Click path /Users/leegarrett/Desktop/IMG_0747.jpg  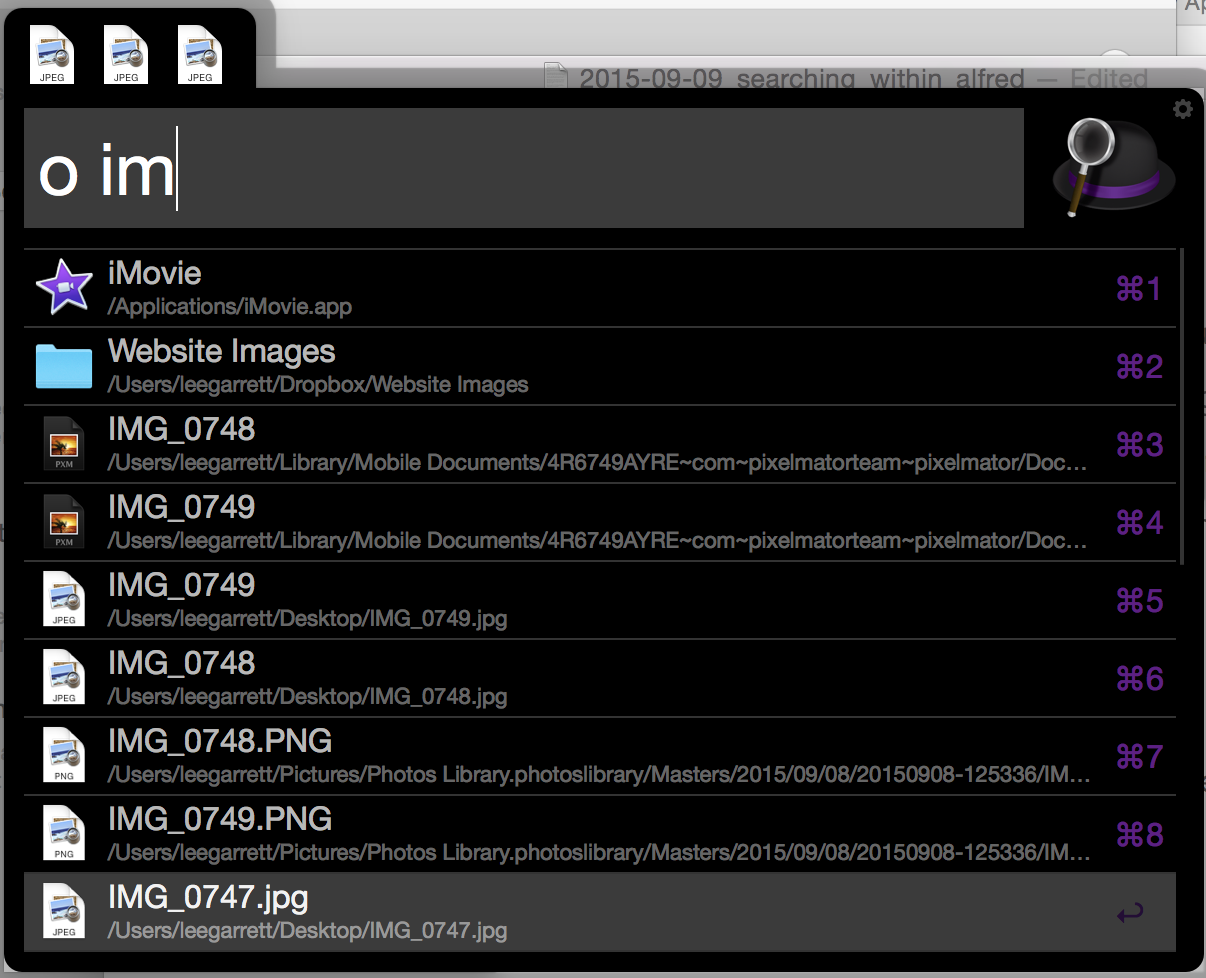tap(308, 931)
